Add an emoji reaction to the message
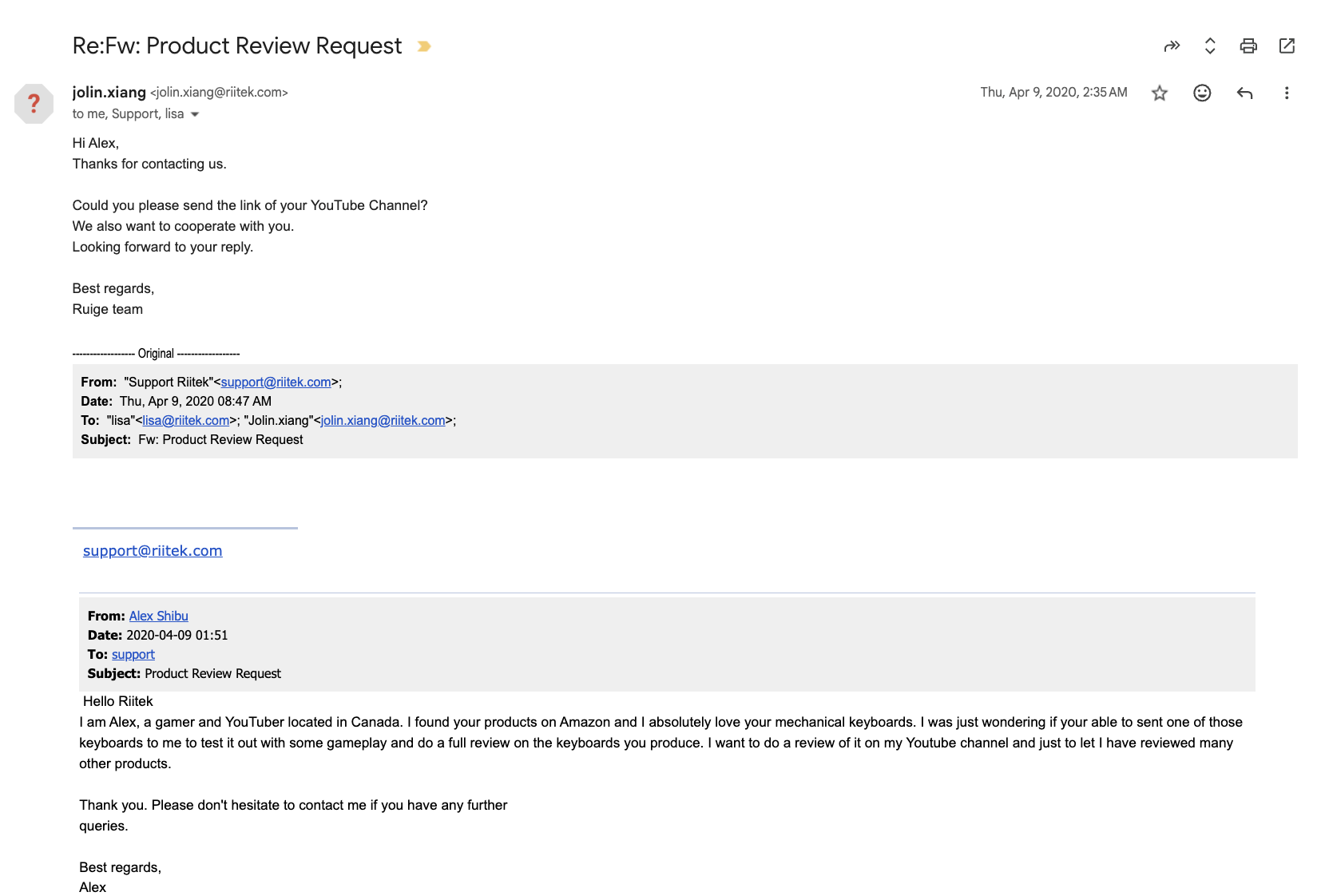This screenshot has width=1321, height=896. pos(1202,93)
